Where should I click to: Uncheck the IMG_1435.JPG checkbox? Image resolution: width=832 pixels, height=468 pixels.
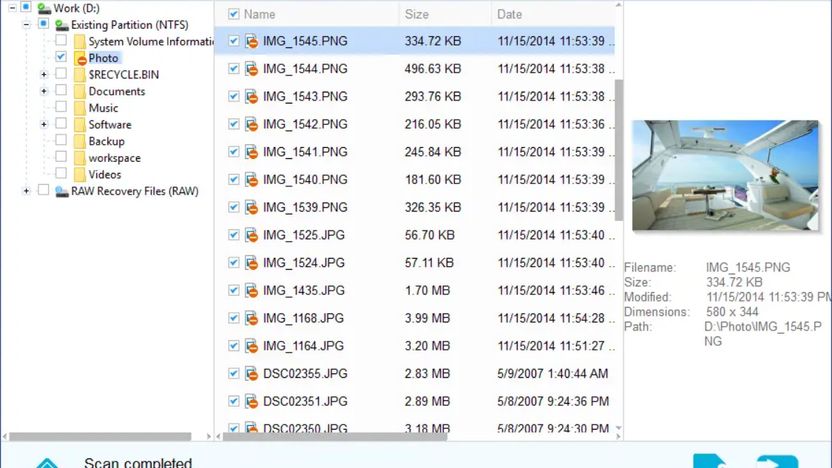point(233,290)
